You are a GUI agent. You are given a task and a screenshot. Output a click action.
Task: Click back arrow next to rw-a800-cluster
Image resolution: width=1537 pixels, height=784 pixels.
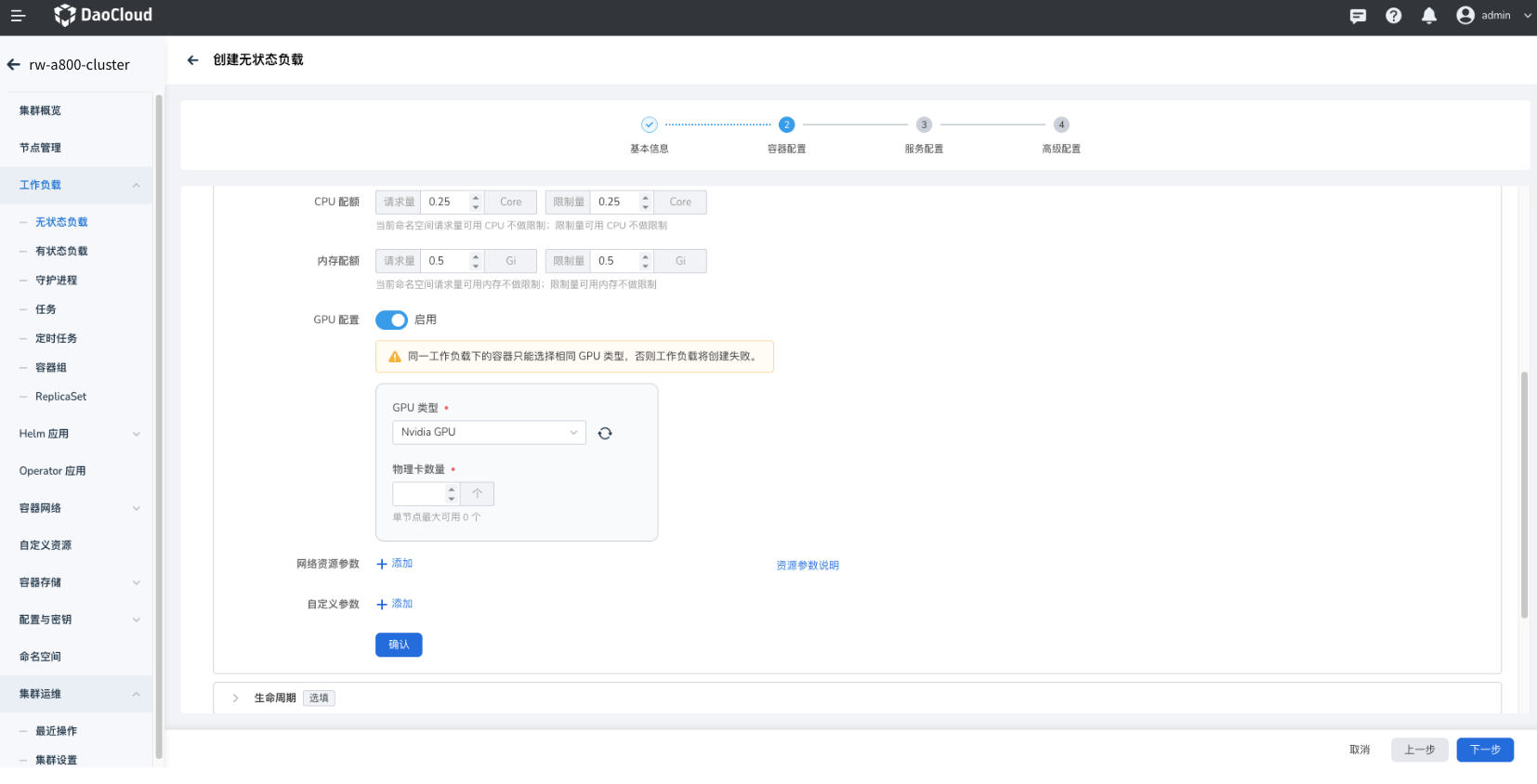14,65
